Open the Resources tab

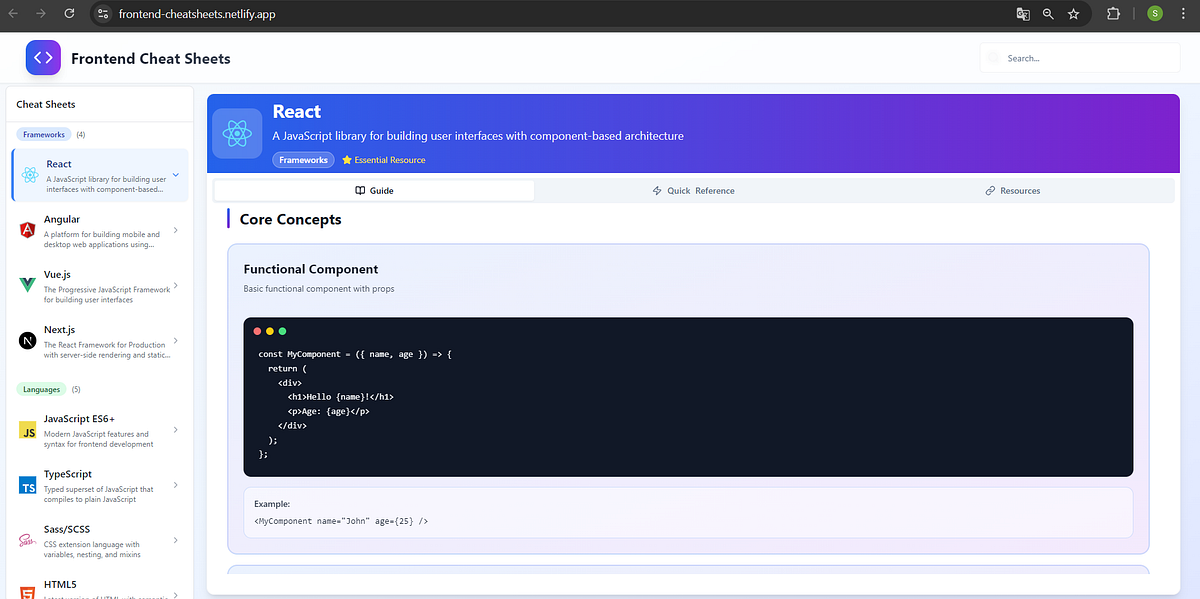point(1012,190)
